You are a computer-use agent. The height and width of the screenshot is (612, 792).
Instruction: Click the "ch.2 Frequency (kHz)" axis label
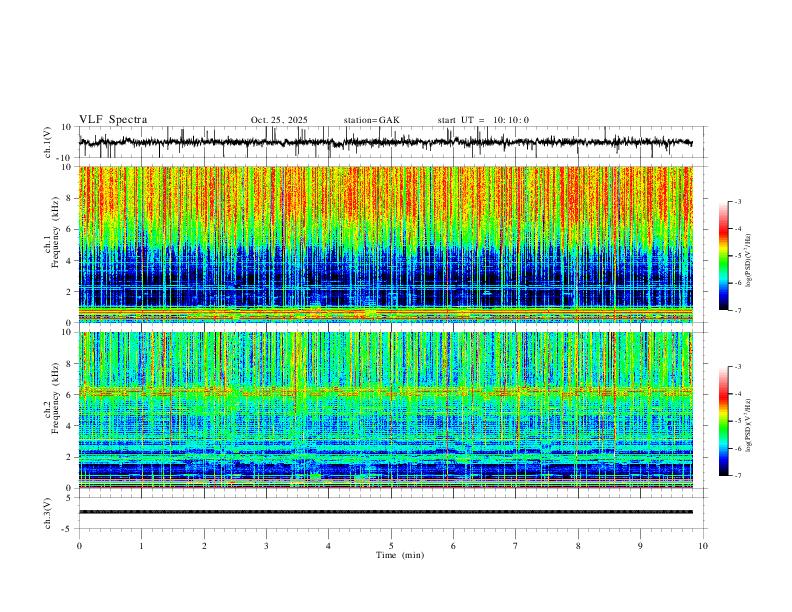(52, 398)
